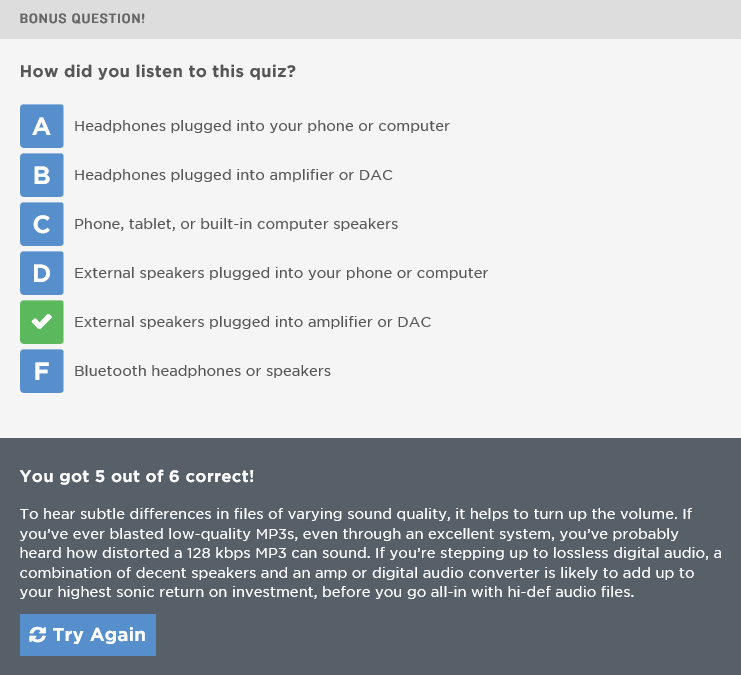The height and width of the screenshot is (675, 741).
Task: Select 'Phone, tablet, or built-in computer speakers'
Action: point(236,224)
